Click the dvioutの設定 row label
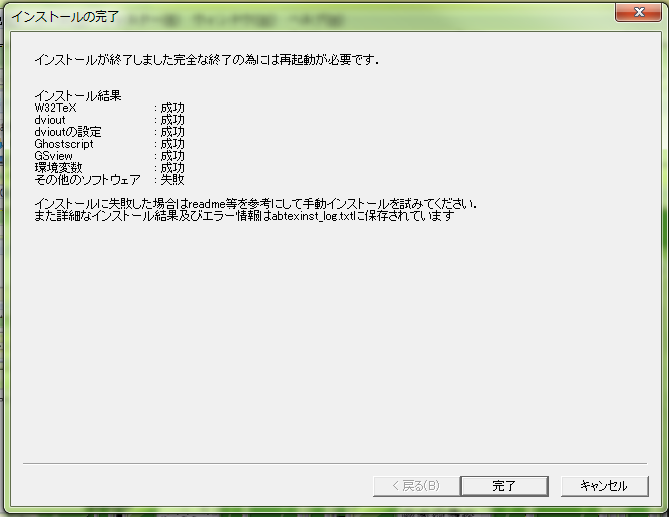Image resolution: width=669 pixels, height=517 pixels. tap(68, 132)
